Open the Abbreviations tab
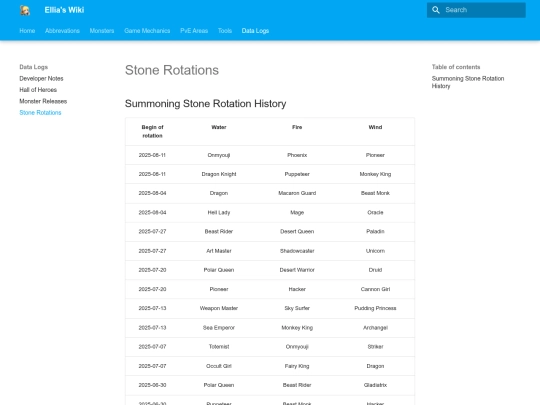Viewport: 540px width, 405px height. (x=62, y=31)
